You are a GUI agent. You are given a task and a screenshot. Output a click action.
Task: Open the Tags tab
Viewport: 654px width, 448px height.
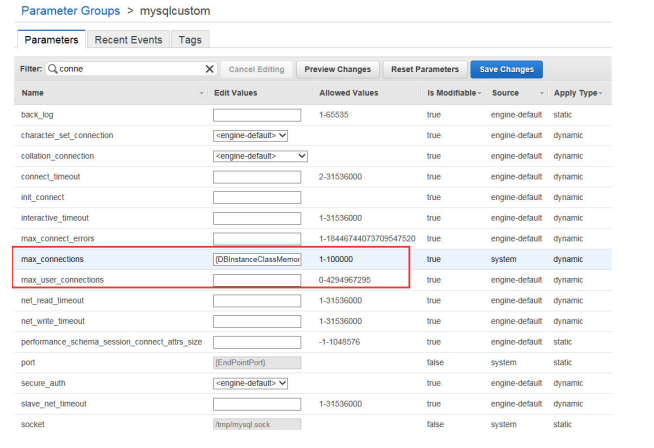coord(188,40)
